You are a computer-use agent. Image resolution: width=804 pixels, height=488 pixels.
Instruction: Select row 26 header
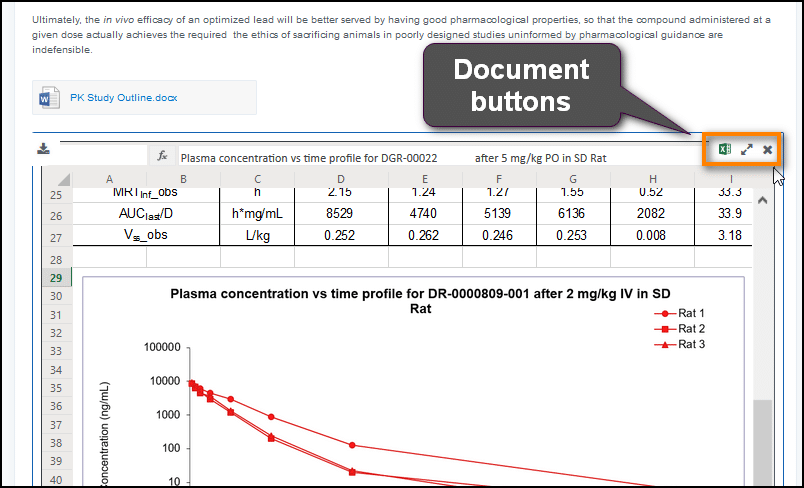56,216
